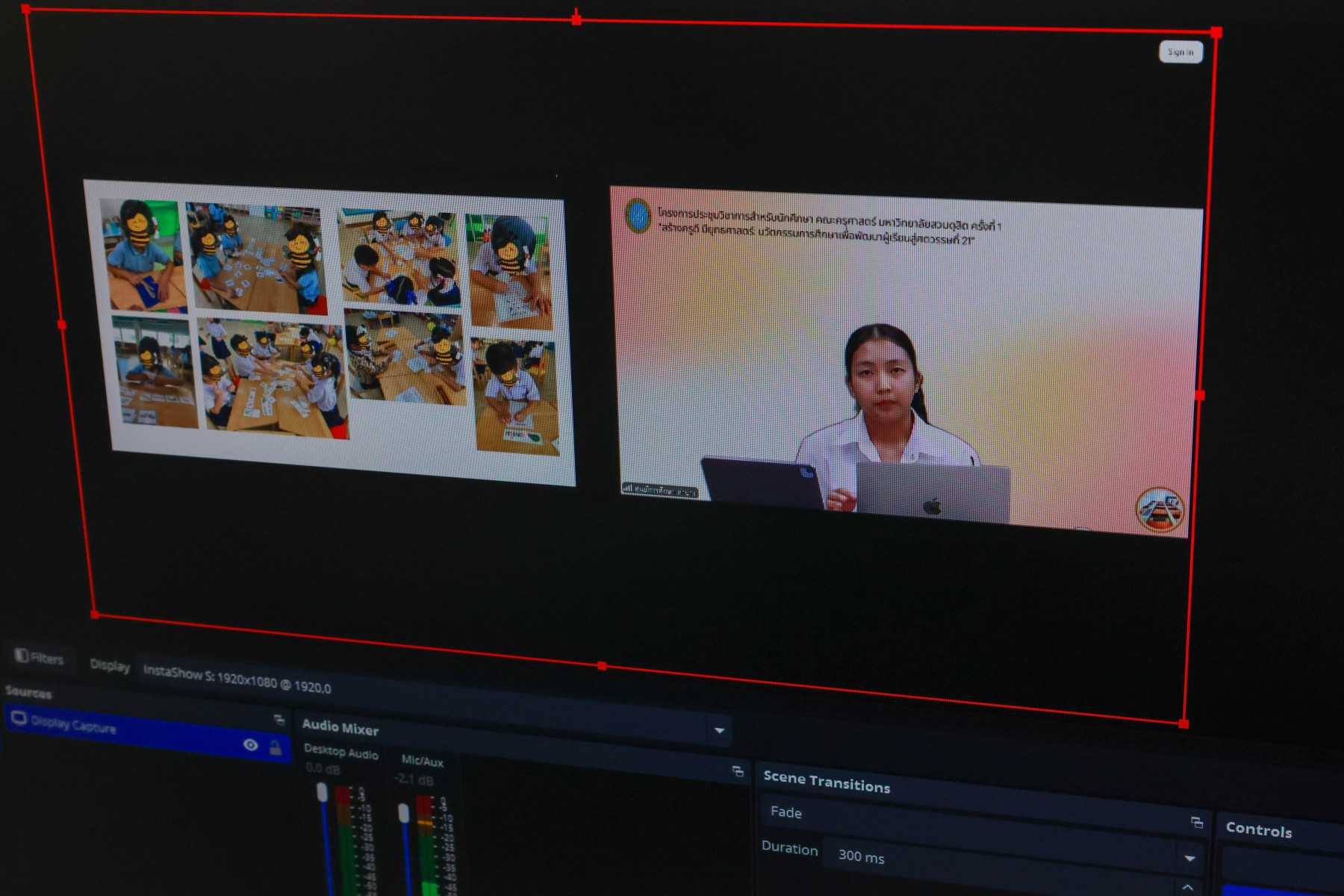Select the Controls panel title
Image resolution: width=1344 pixels, height=896 pixels.
(x=1259, y=830)
